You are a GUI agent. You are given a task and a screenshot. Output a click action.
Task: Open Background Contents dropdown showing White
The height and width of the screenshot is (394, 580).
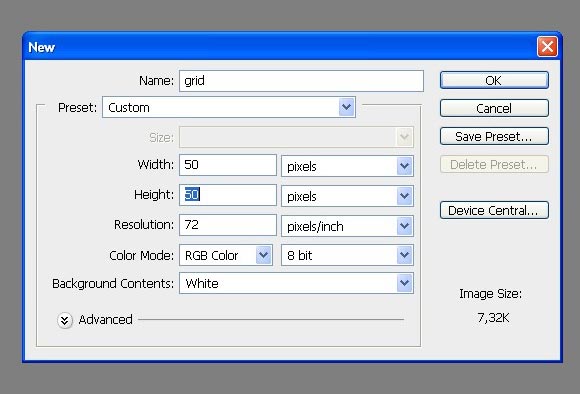click(296, 283)
